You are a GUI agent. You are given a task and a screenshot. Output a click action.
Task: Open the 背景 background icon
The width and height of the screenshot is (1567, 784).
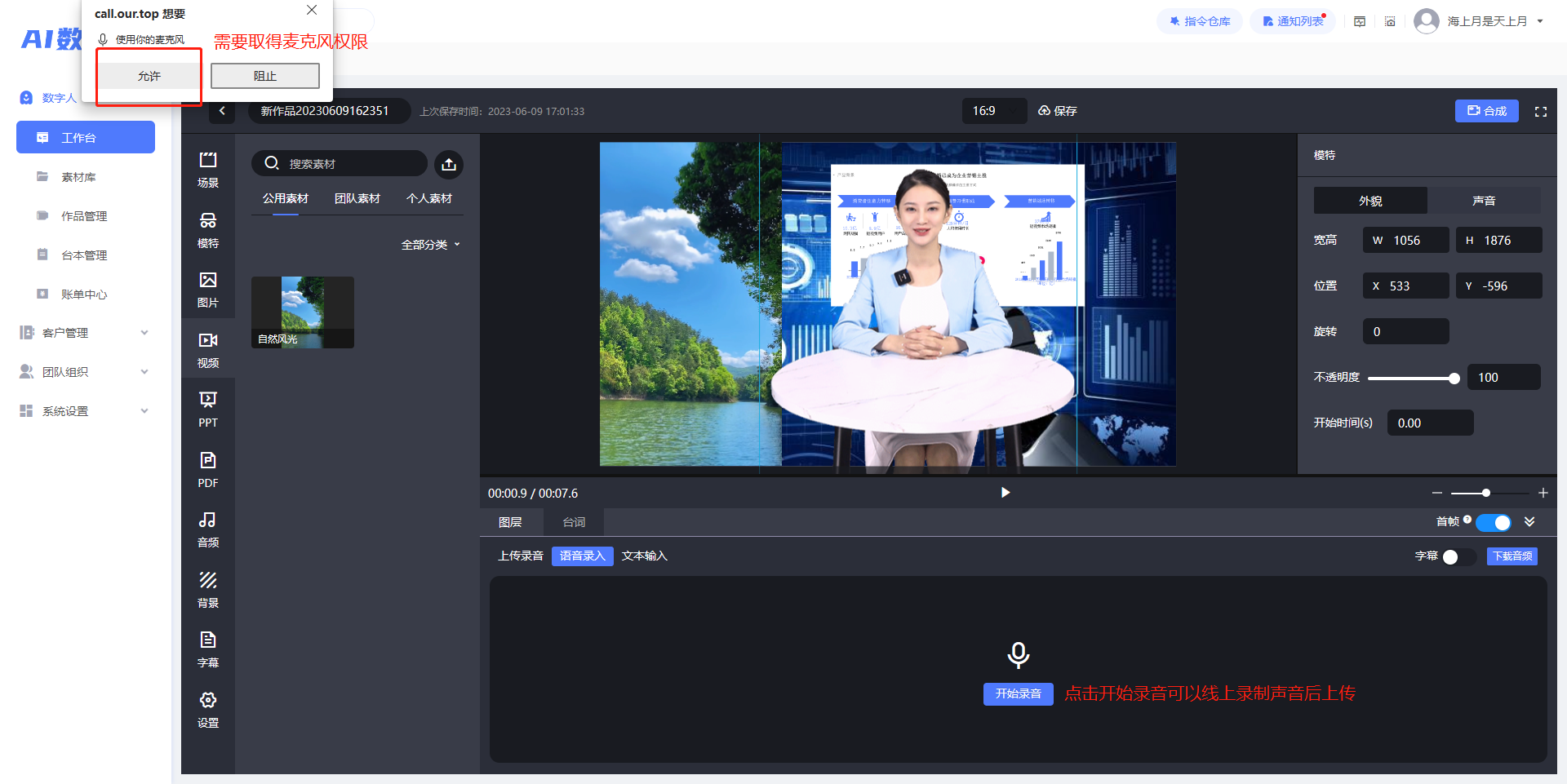(208, 589)
